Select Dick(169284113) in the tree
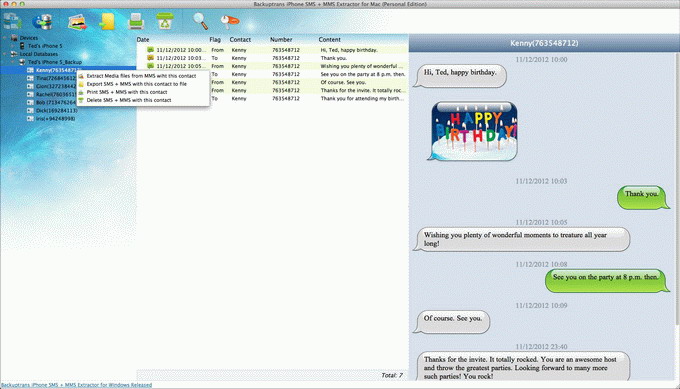The image size is (680, 389). 56,111
